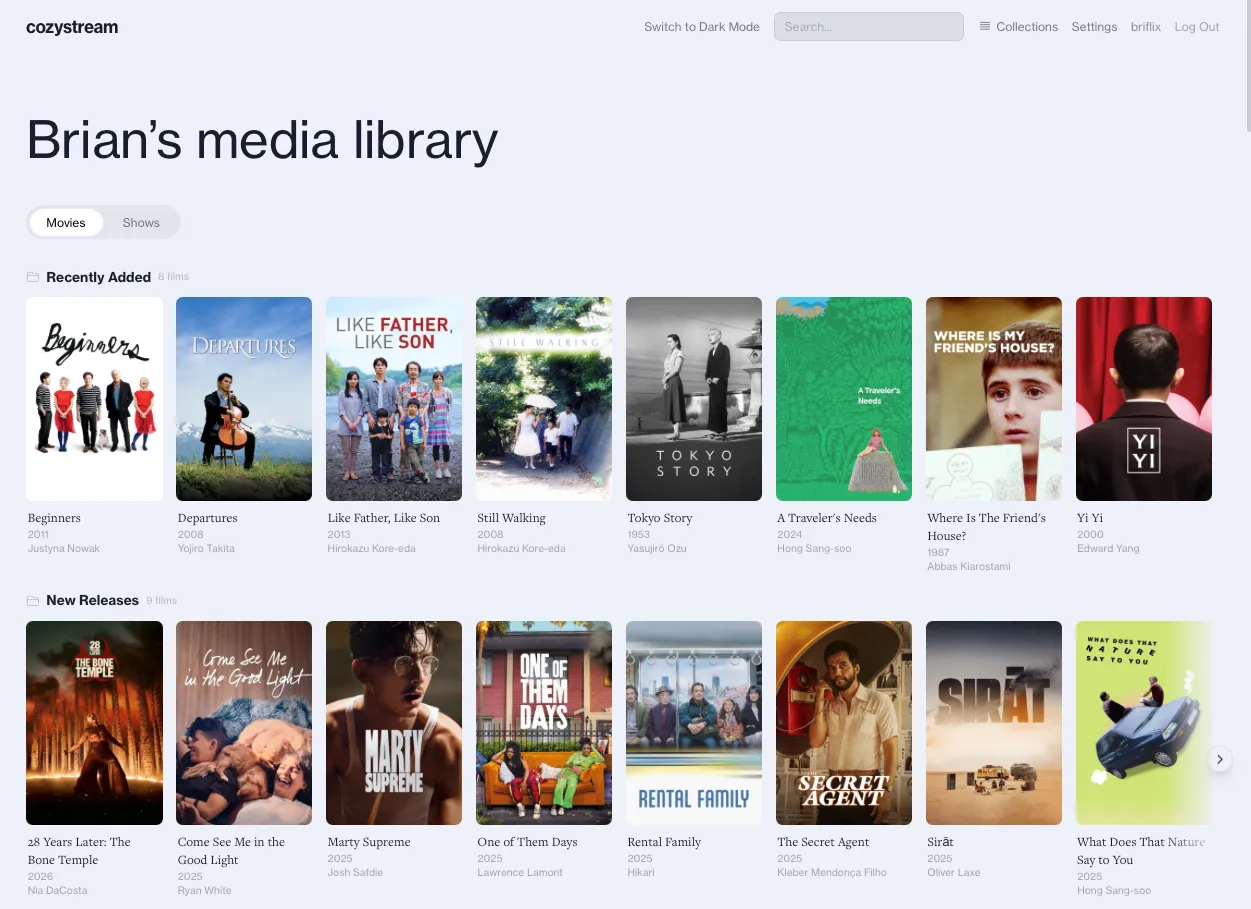Screen dimensions: 1251x909
Task: Choose the Sirāt movie poster
Action: pyautogui.click(x=993, y=723)
